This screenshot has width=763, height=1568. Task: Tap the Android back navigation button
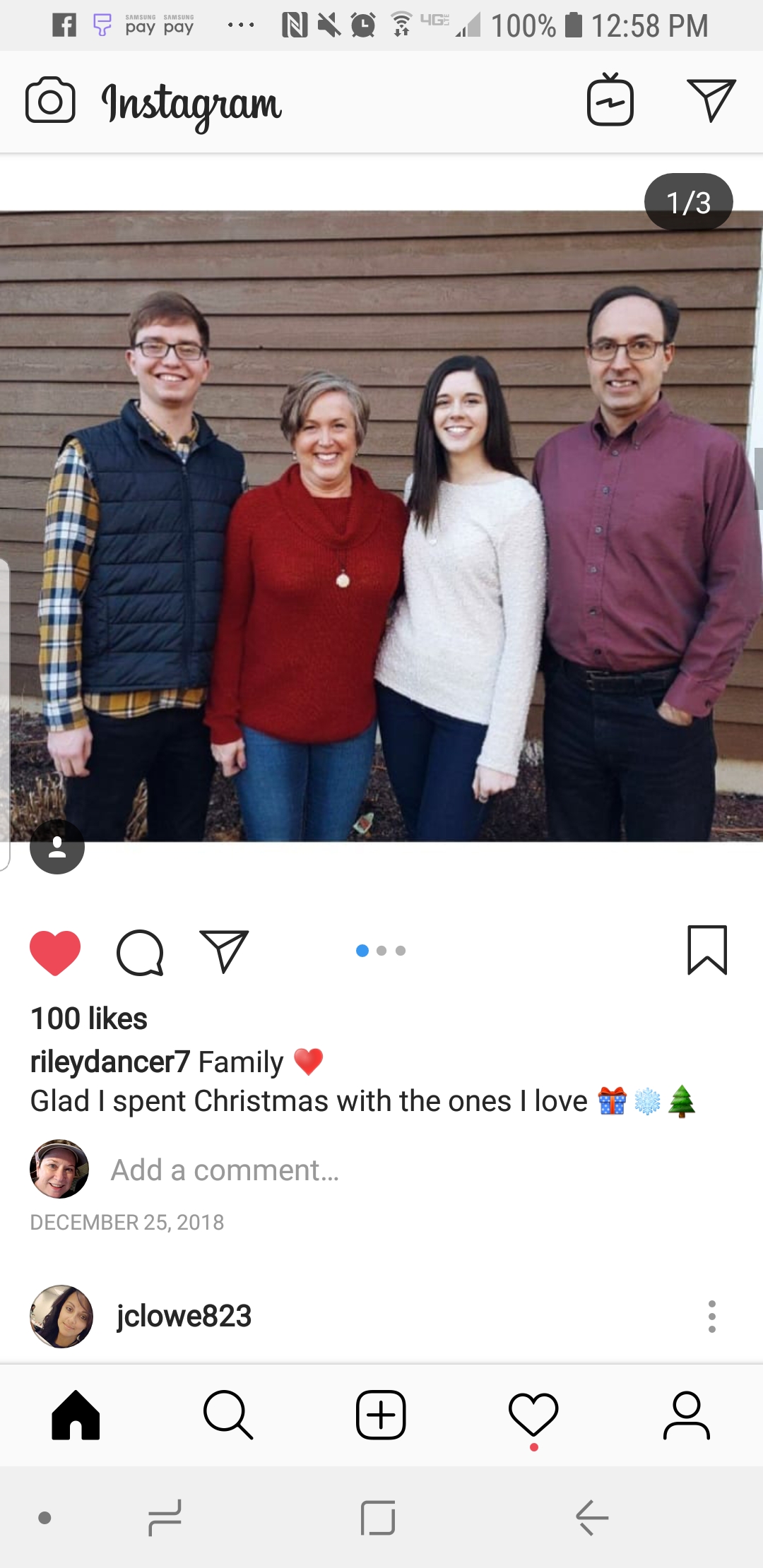(592, 1517)
